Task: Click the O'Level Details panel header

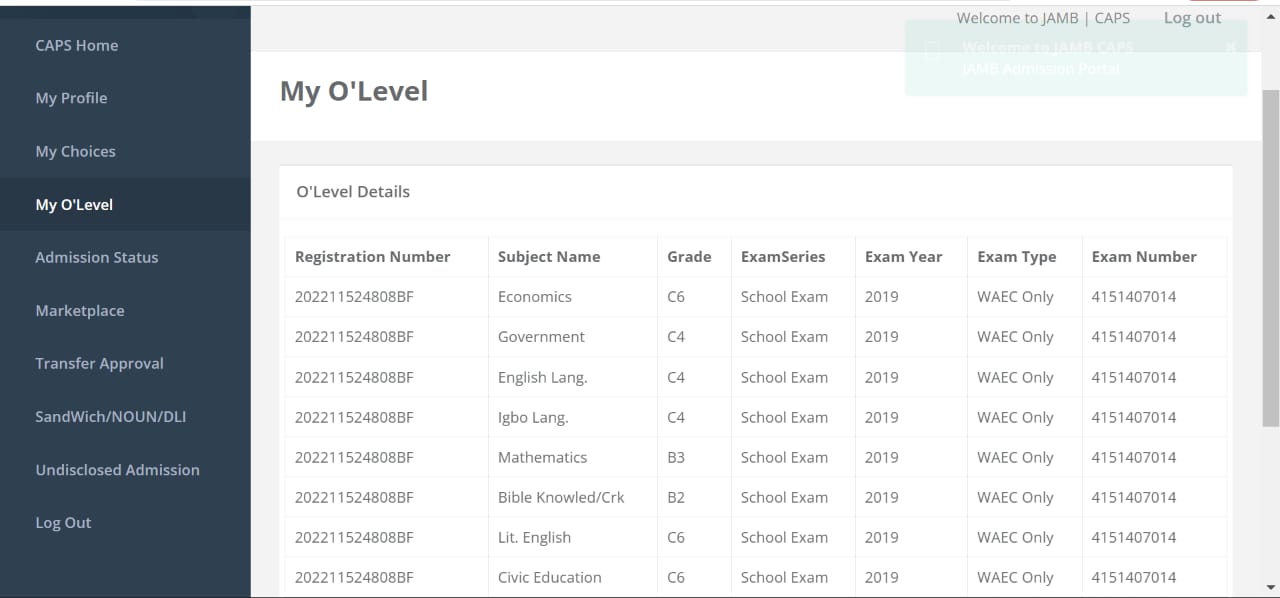Action: pyautogui.click(x=352, y=191)
